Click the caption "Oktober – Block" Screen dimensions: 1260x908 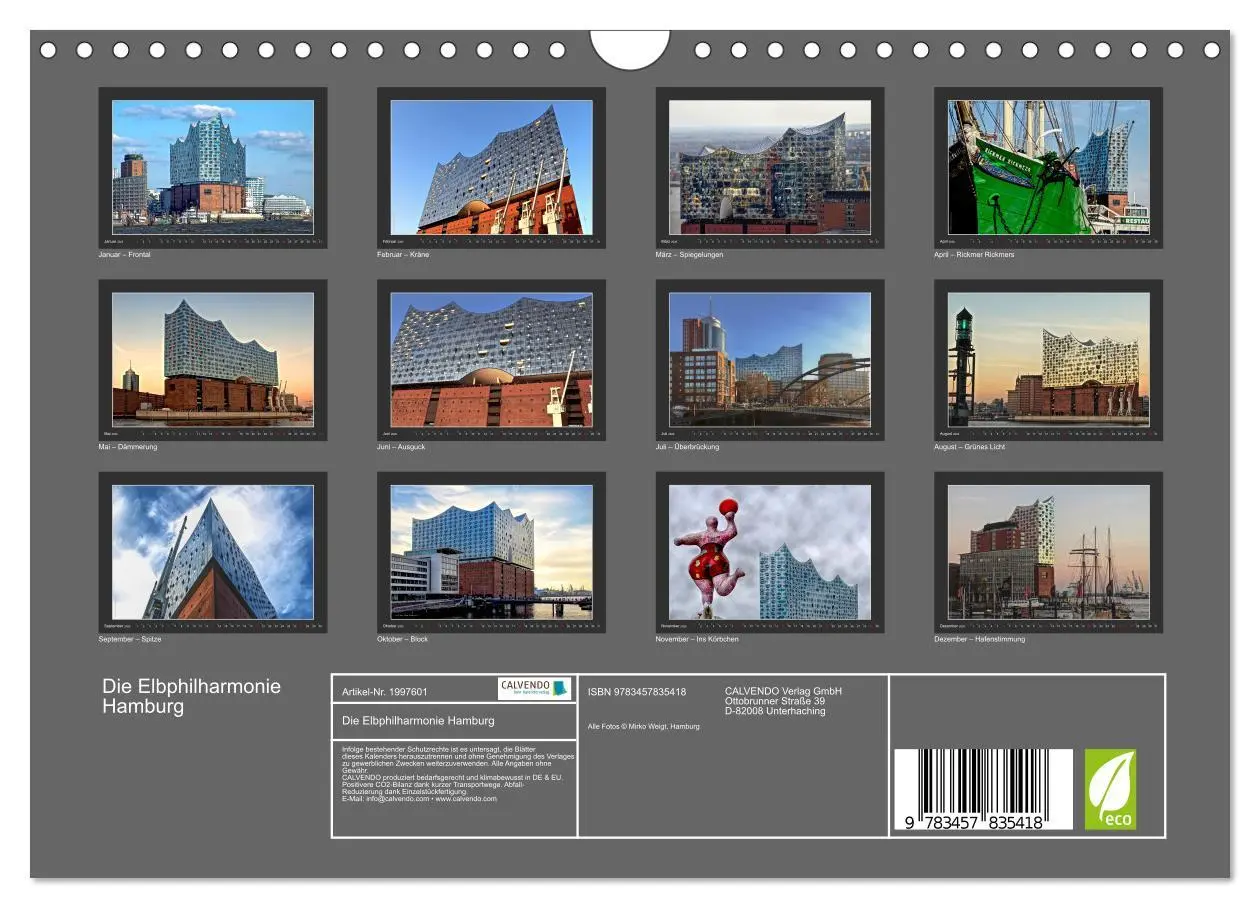pyautogui.click(x=402, y=639)
